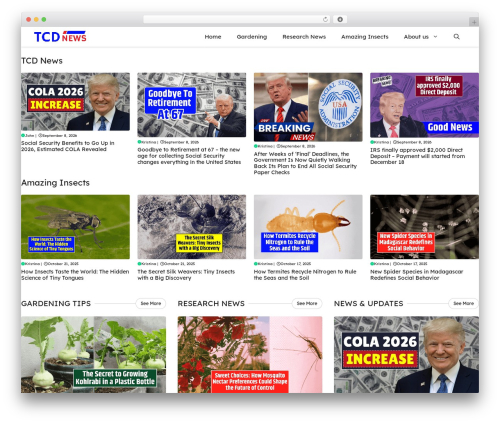Click See More for Research News

click(x=307, y=303)
